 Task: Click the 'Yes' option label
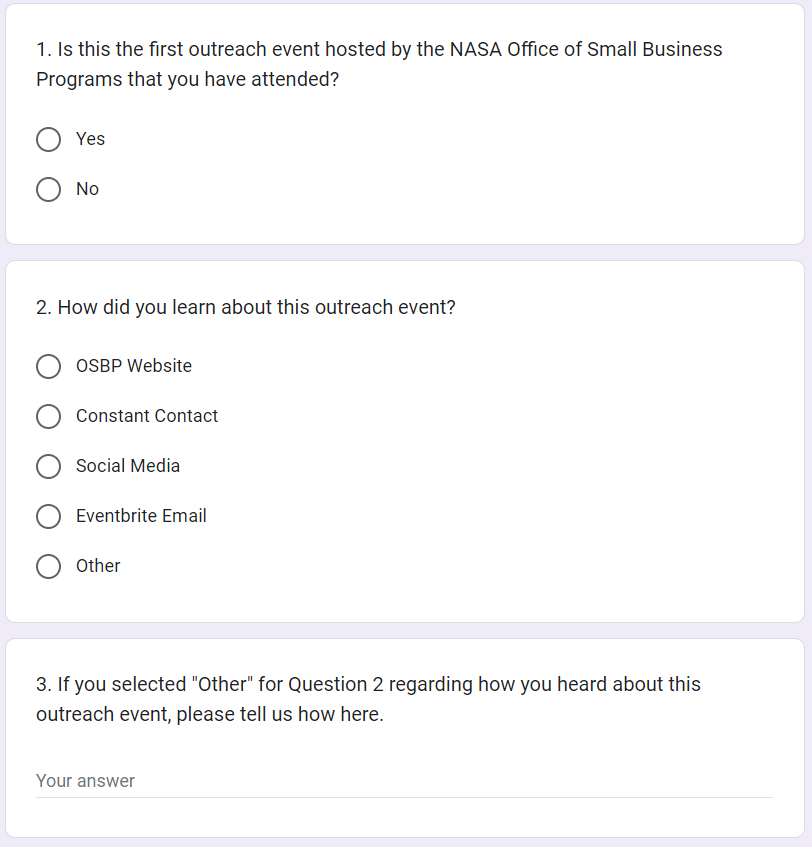click(x=90, y=139)
